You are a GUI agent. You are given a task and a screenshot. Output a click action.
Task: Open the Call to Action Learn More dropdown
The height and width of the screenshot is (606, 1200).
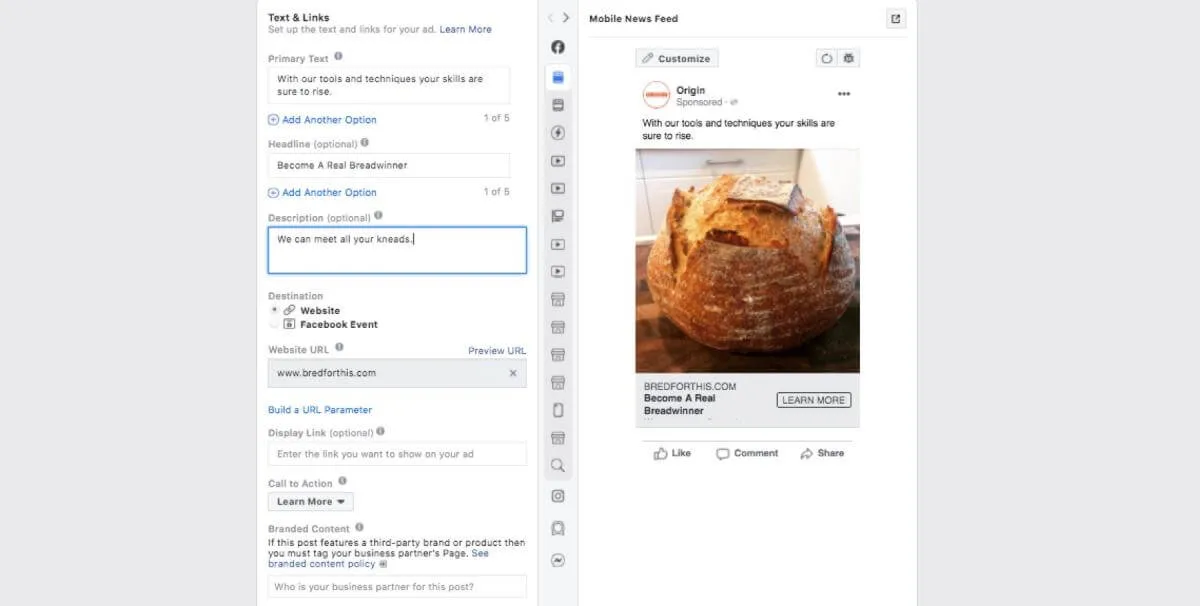(x=310, y=502)
